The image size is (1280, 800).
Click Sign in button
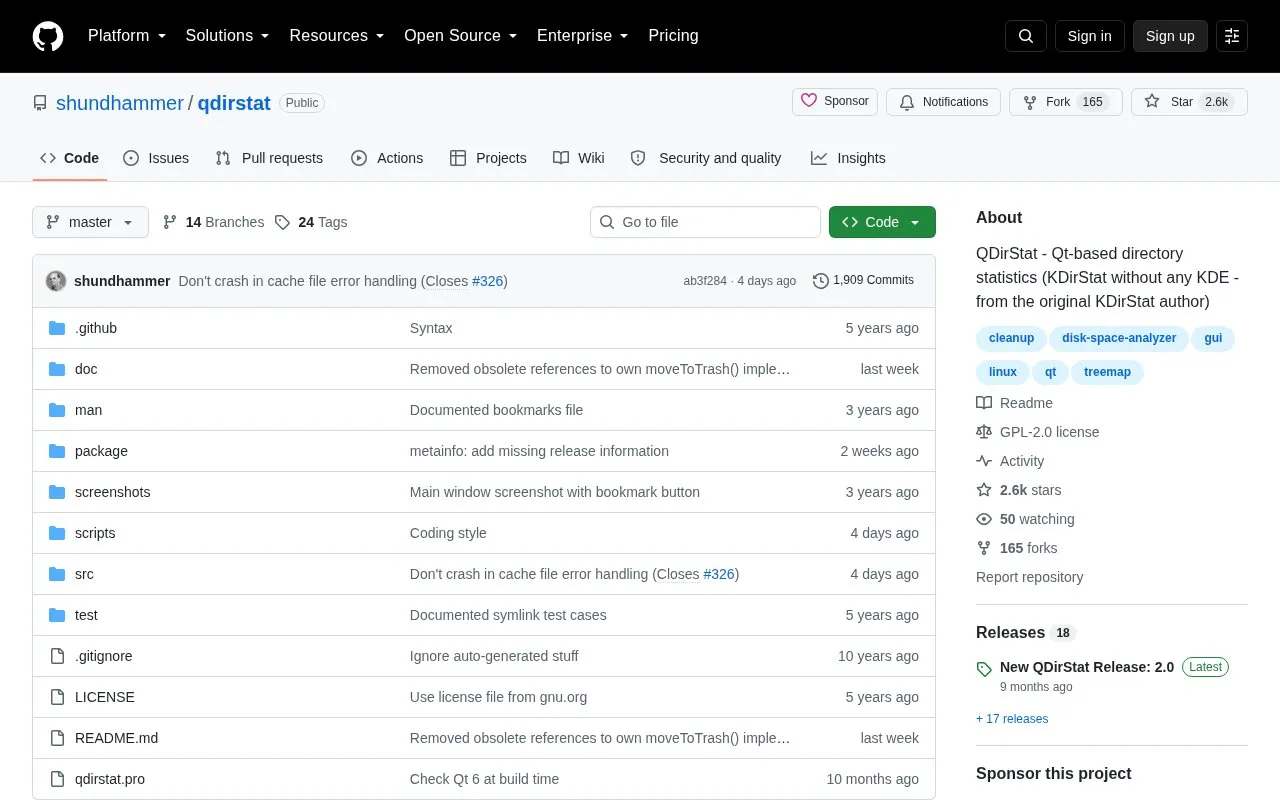click(1089, 36)
